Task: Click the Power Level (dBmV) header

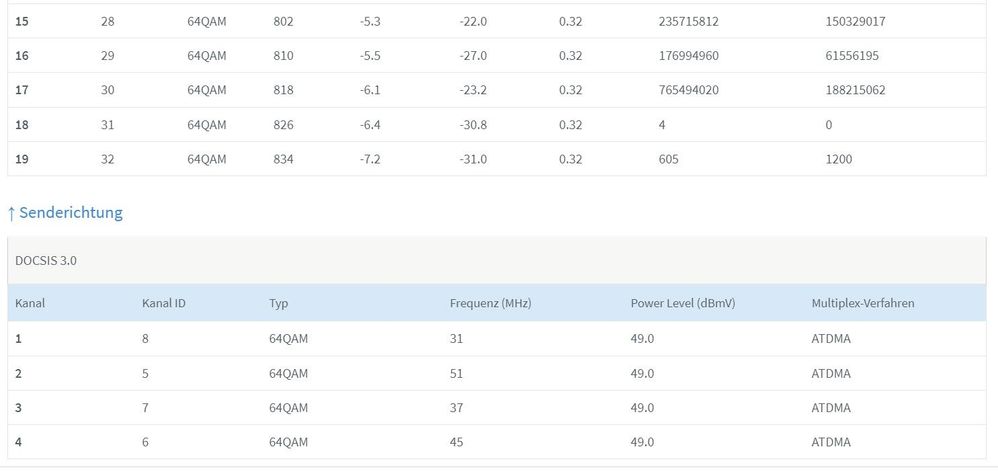Action: [682, 302]
